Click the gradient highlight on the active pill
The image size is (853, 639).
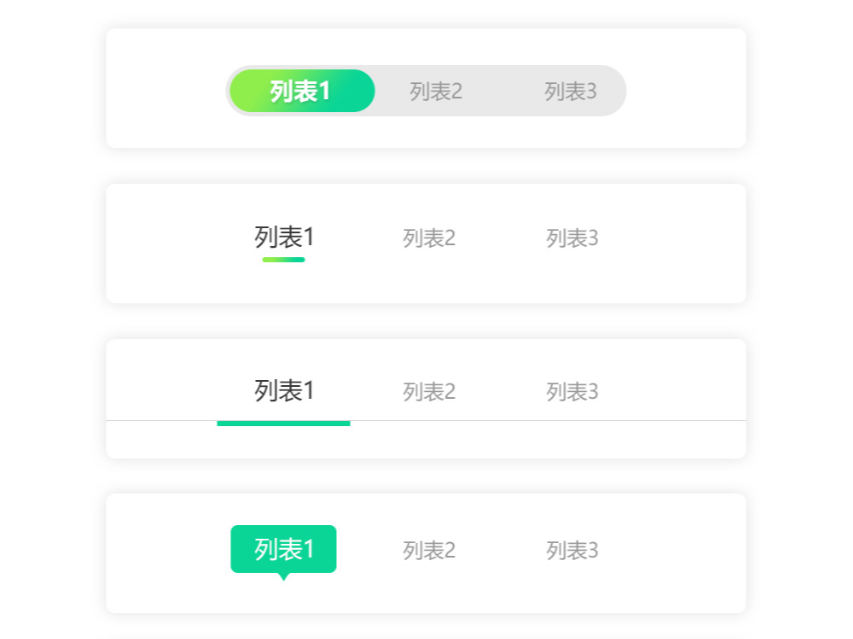point(300,90)
